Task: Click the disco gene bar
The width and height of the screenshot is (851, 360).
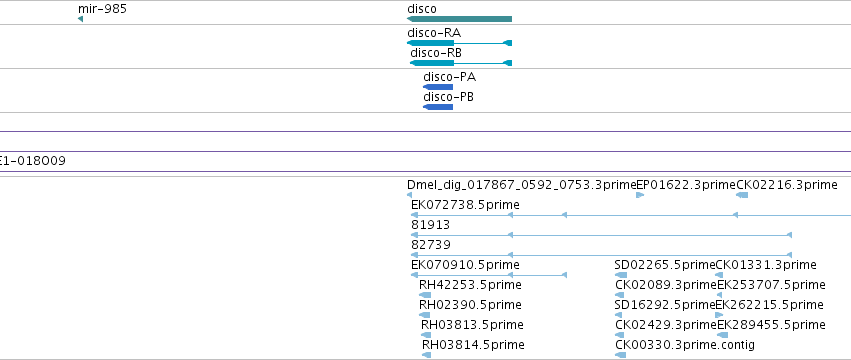Action: [459, 19]
